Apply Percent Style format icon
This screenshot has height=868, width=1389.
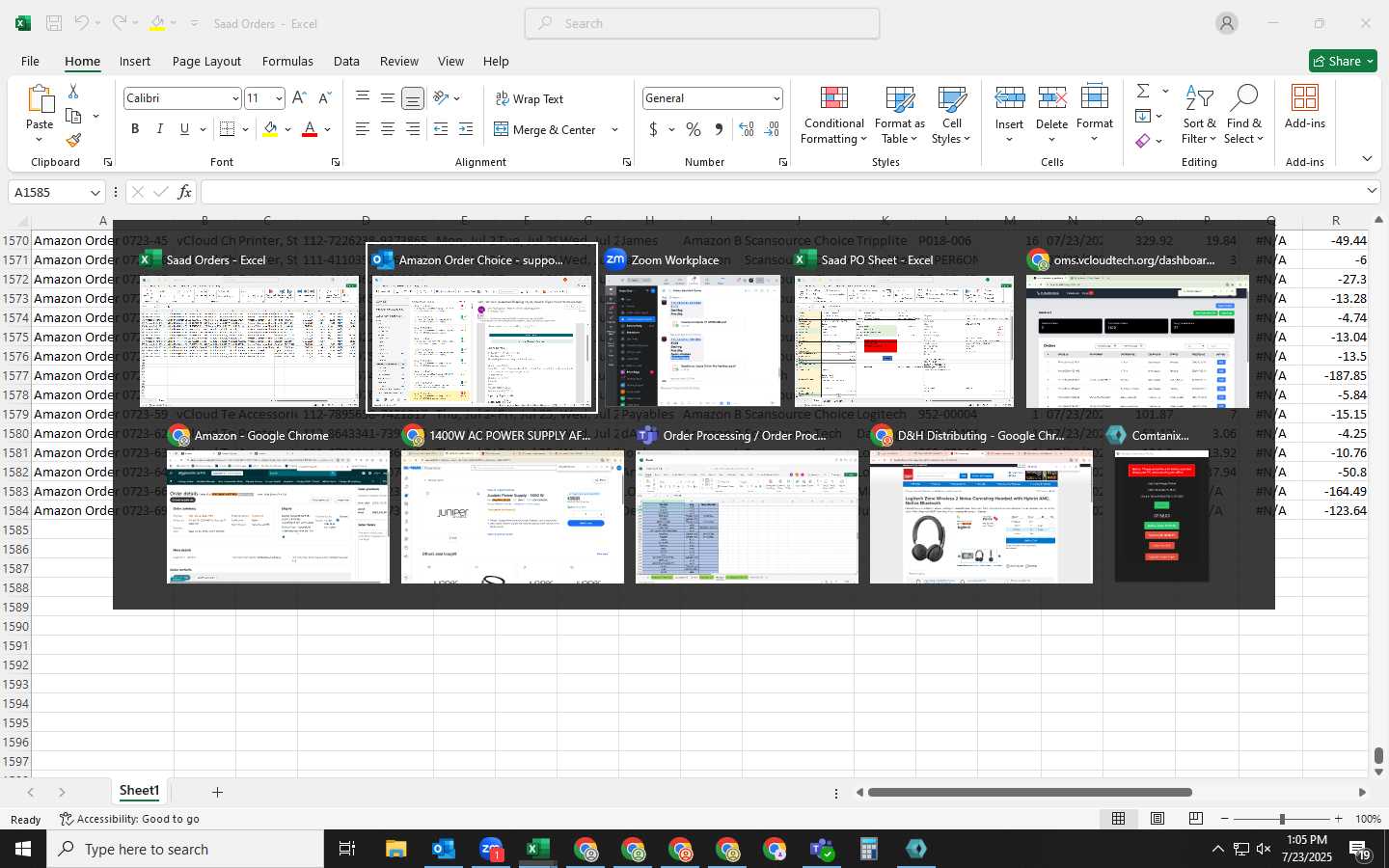pos(694,129)
